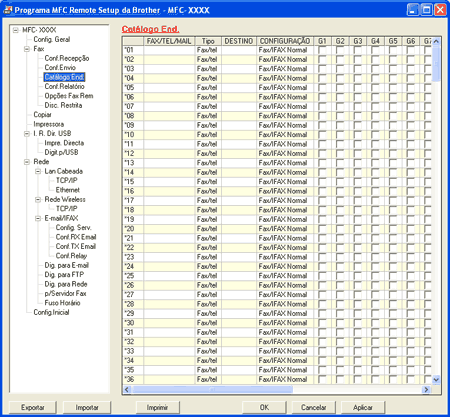The image size is (450, 417).
Task: Collapse the Fax tree branch
Action: coord(27,49)
